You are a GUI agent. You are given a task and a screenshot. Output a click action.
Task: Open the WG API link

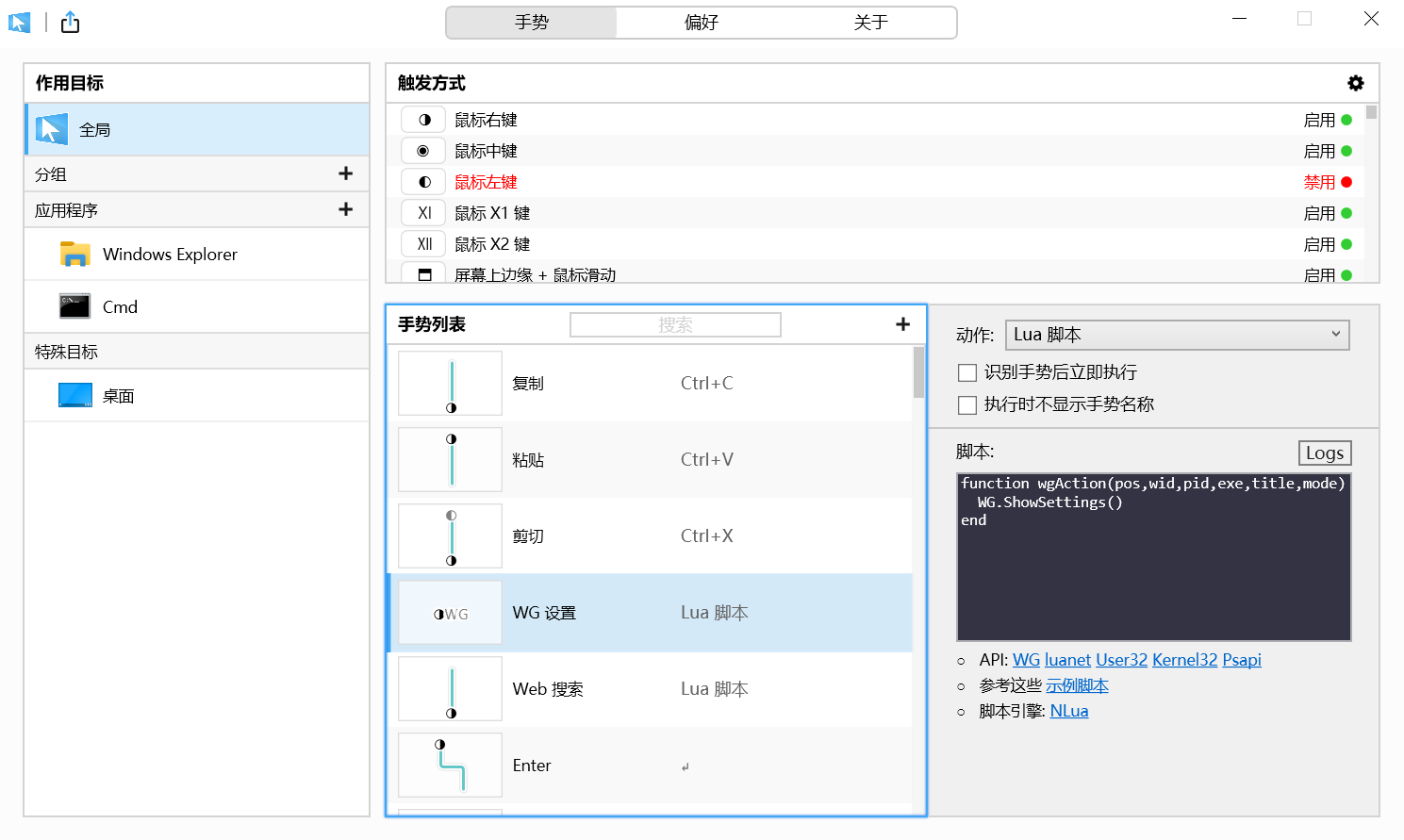click(1026, 660)
